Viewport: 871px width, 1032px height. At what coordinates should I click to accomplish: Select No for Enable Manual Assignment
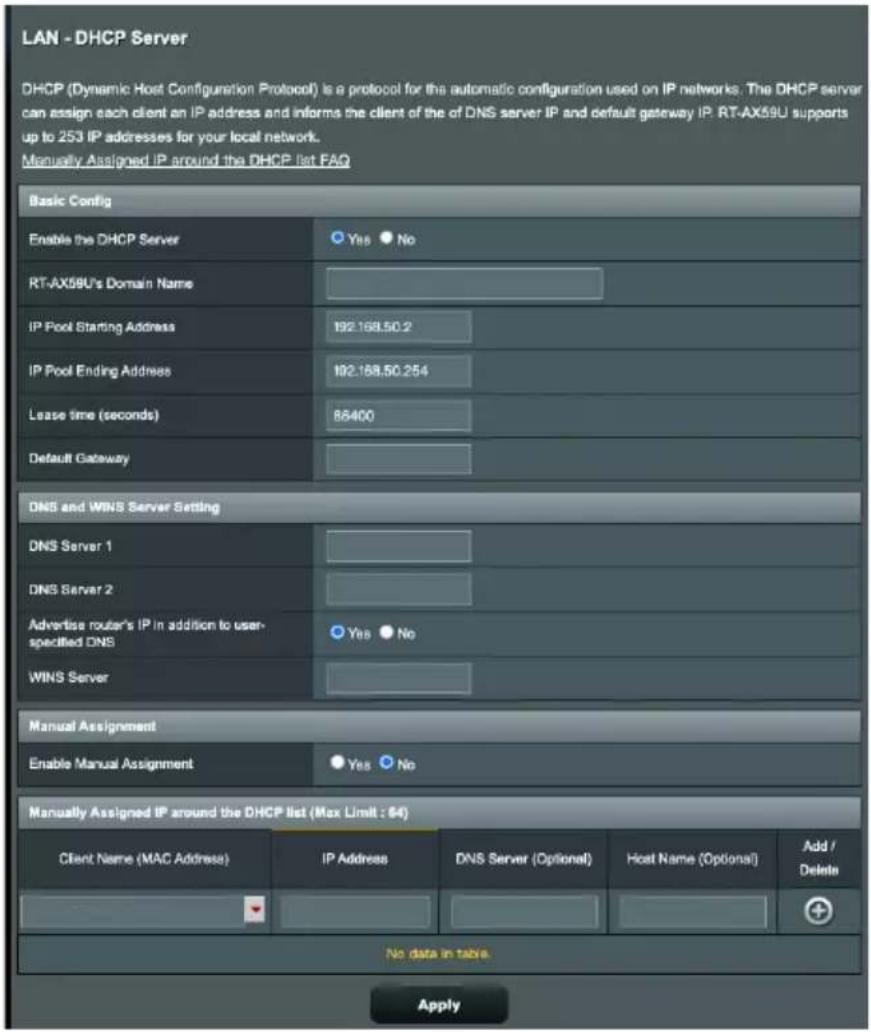coord(386,763)
